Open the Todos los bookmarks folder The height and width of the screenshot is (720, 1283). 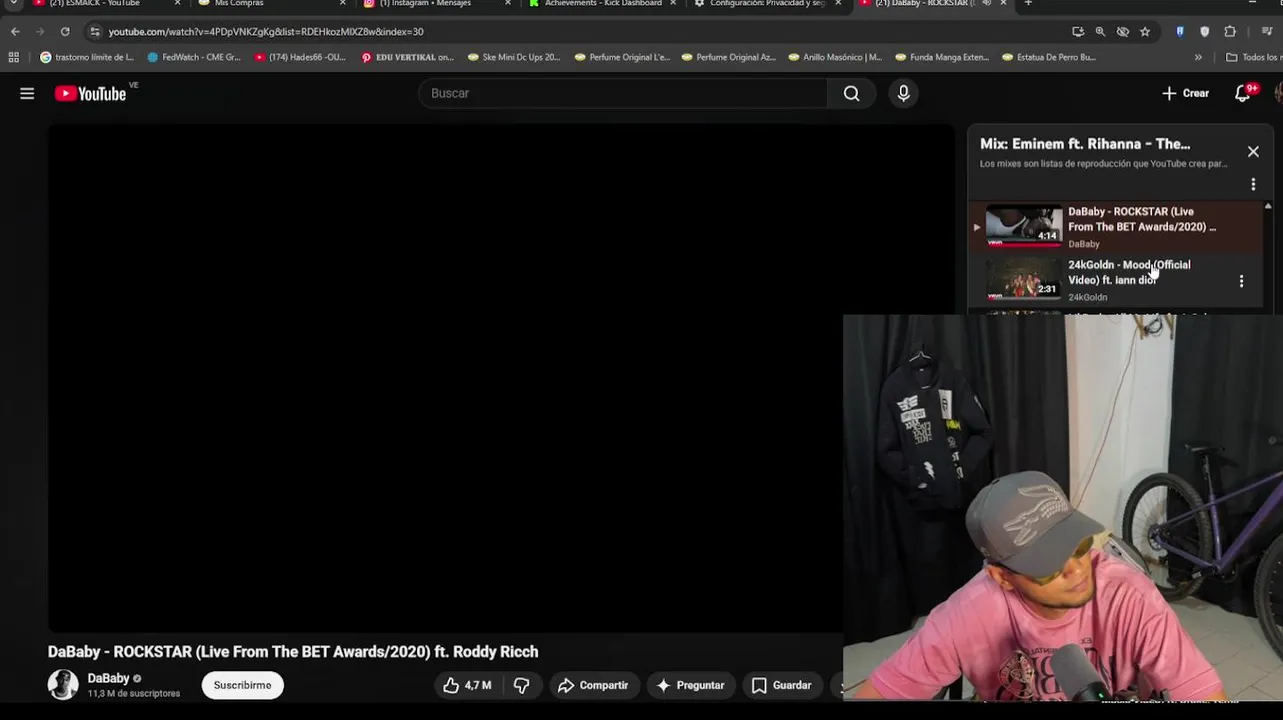1253,57
